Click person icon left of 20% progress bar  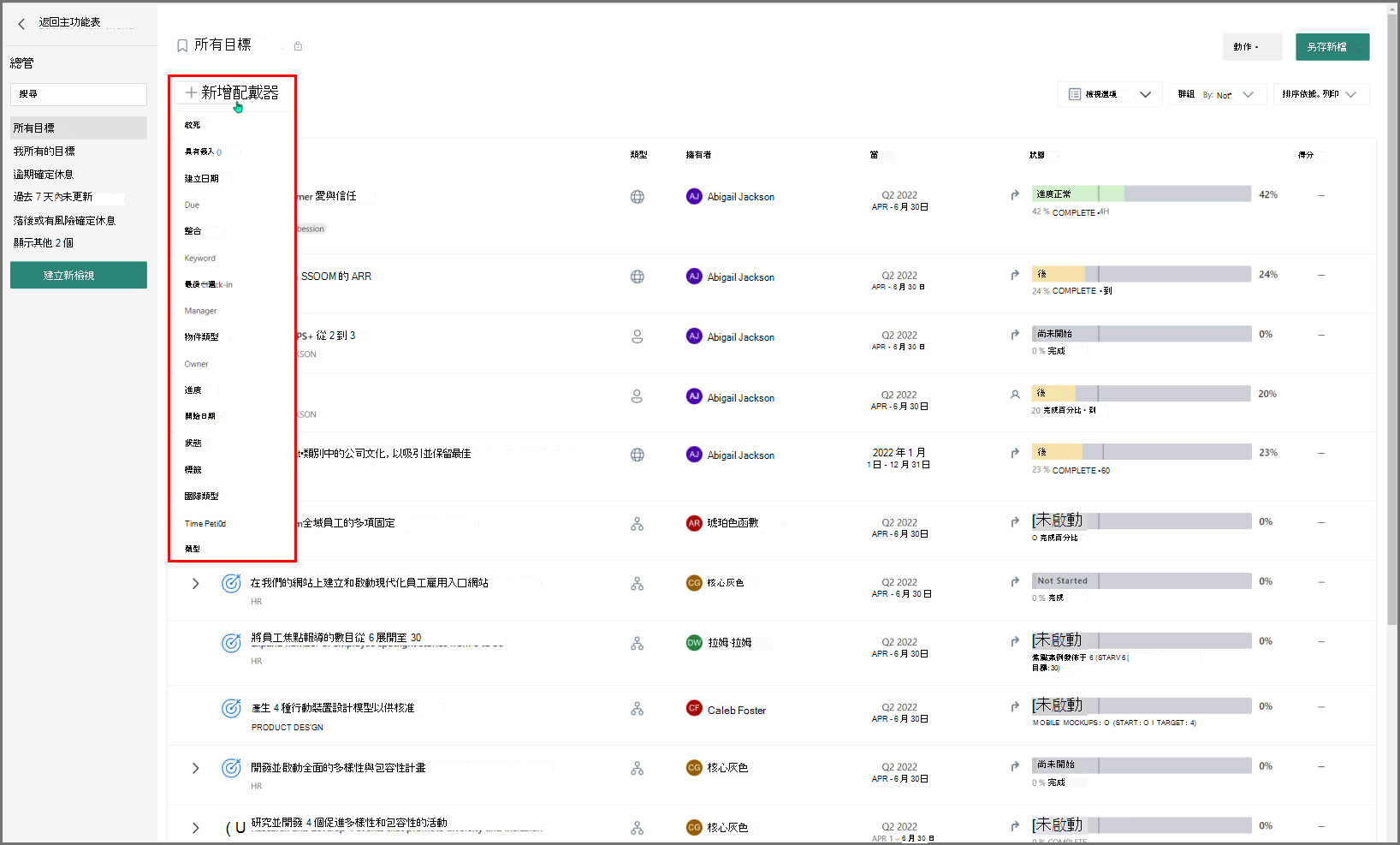click(1015, 395)
